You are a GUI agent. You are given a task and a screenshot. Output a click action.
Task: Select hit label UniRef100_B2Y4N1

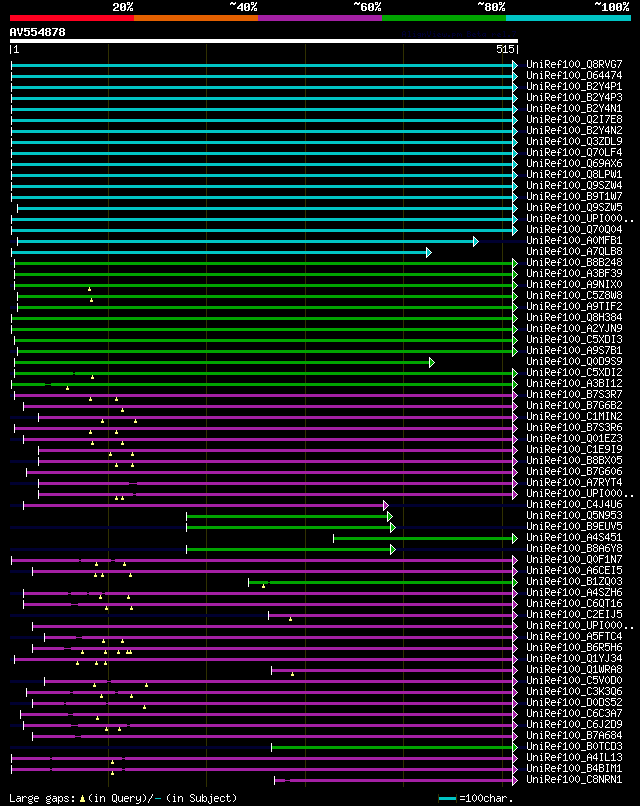574,108
